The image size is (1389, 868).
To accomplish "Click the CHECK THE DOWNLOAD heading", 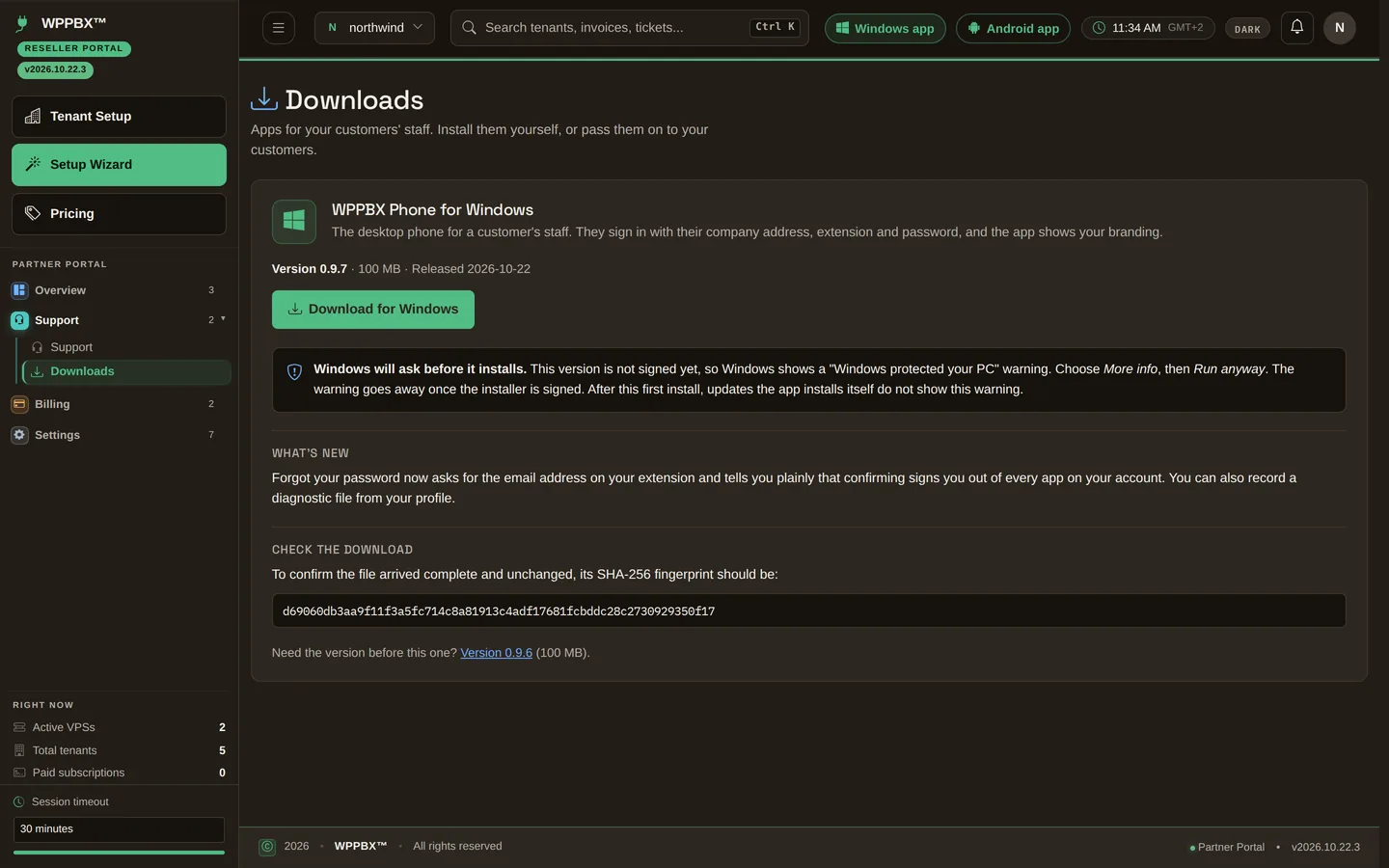I will [x=342, y=550].
